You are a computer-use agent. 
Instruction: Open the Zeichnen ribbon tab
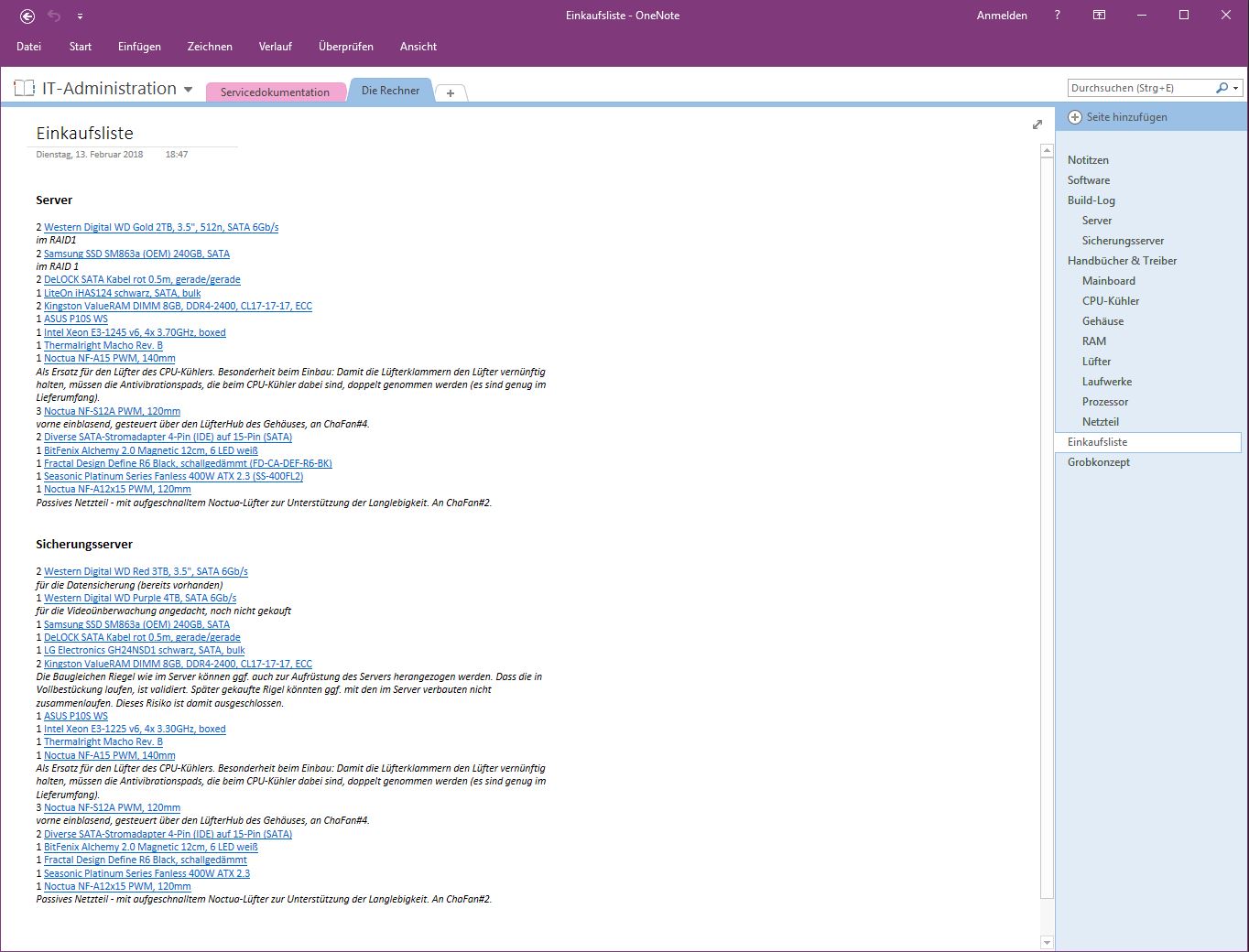point(210,47)
